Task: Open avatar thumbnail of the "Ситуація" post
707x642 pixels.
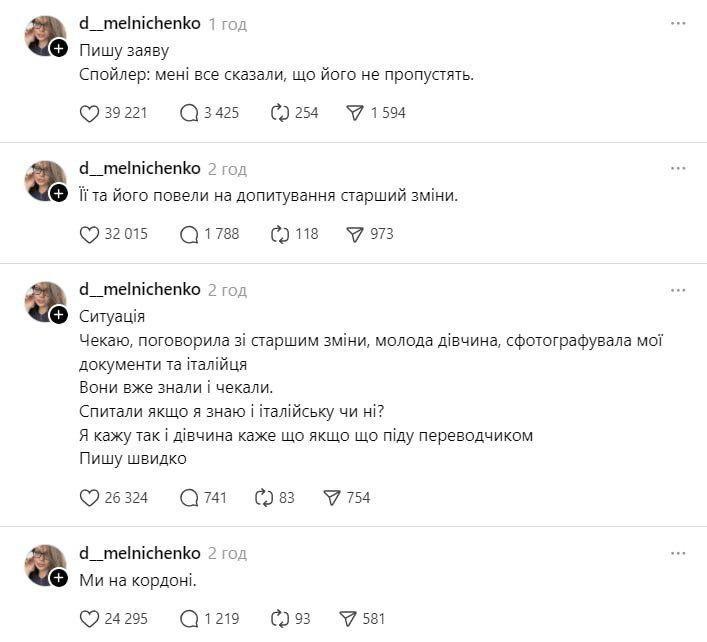Action: click(44, 301)
